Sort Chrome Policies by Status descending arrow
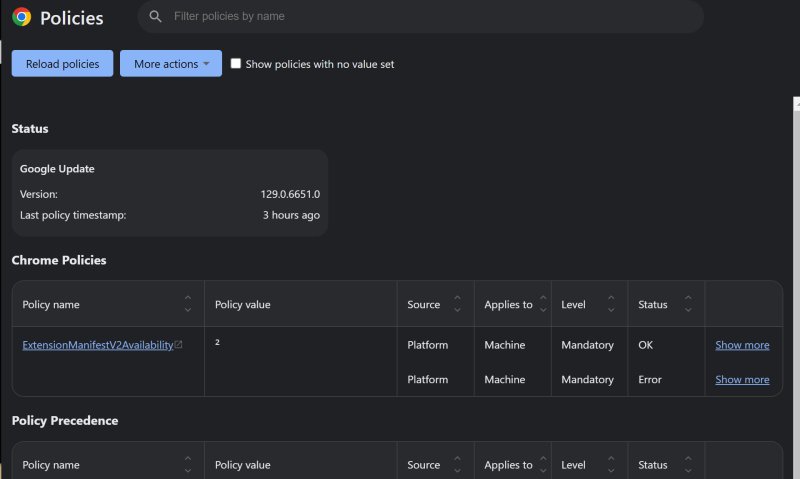 pyautogui.click(x=688, y=310)
